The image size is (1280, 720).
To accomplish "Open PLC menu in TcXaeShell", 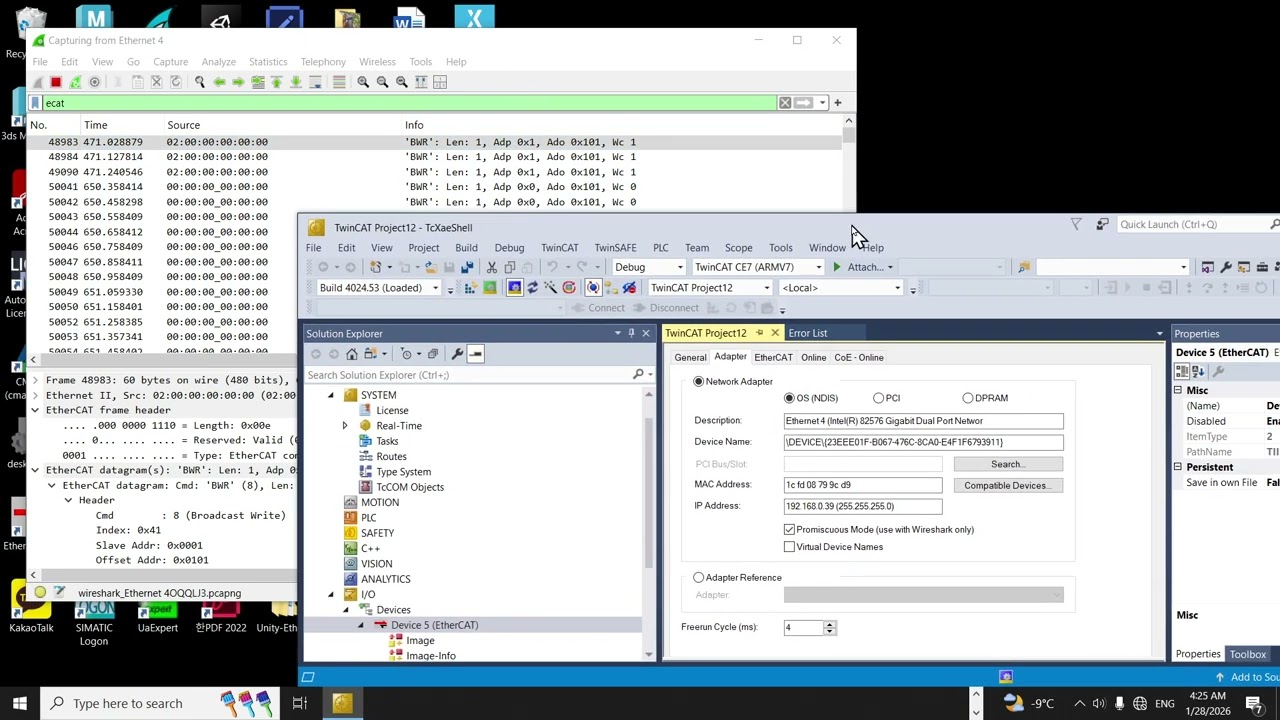I will (x=660, y=248).
